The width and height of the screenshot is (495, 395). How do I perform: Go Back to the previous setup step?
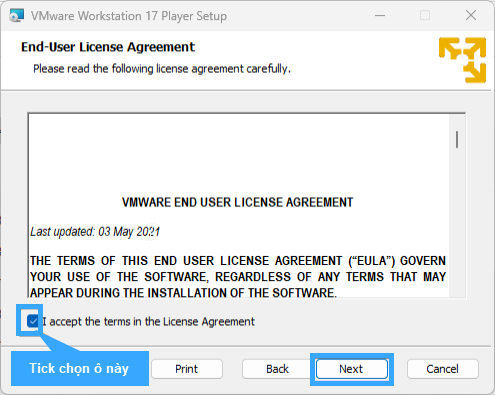click(277, 369)
